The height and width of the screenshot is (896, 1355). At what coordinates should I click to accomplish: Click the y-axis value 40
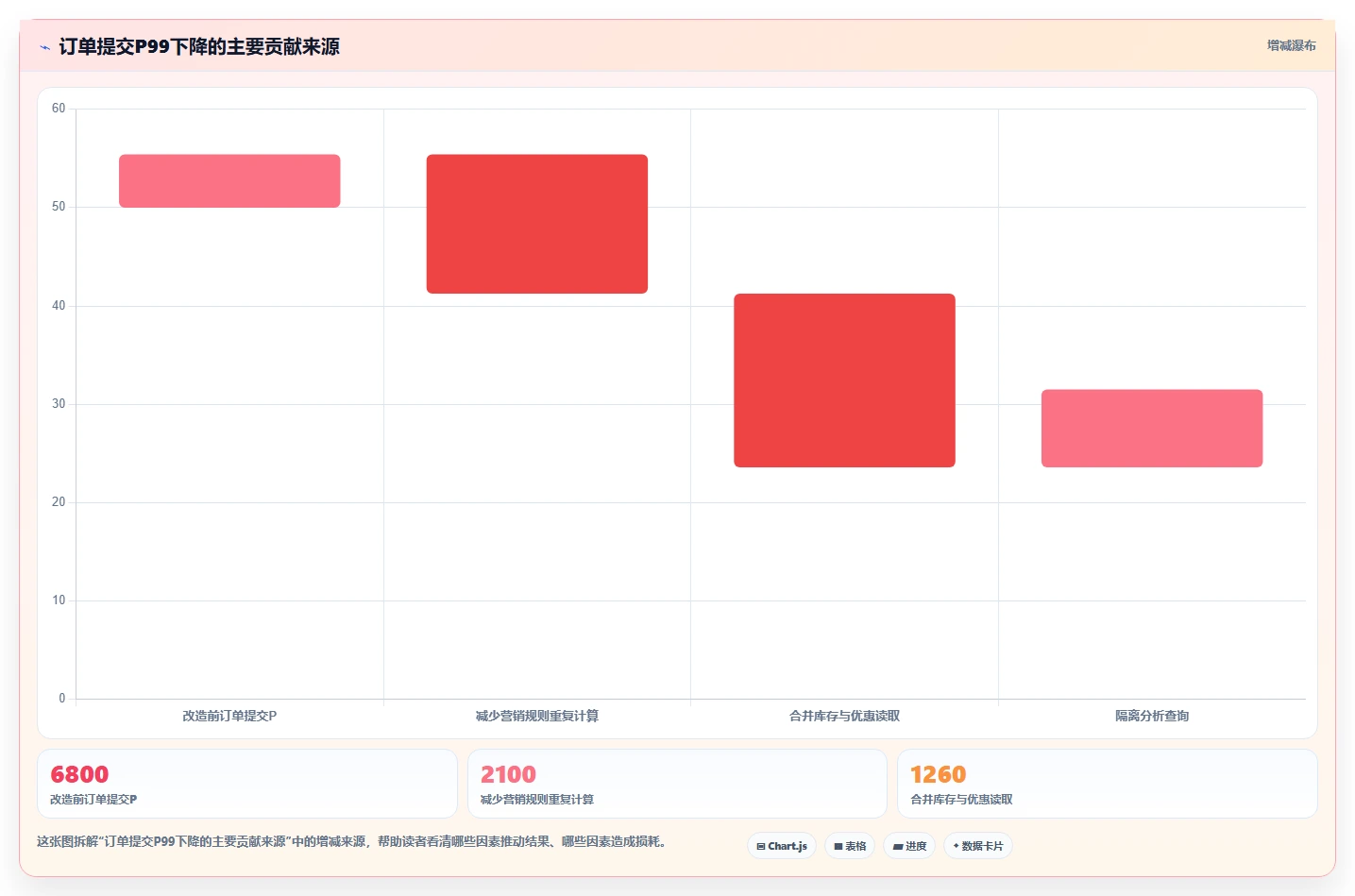click(59, 306)
